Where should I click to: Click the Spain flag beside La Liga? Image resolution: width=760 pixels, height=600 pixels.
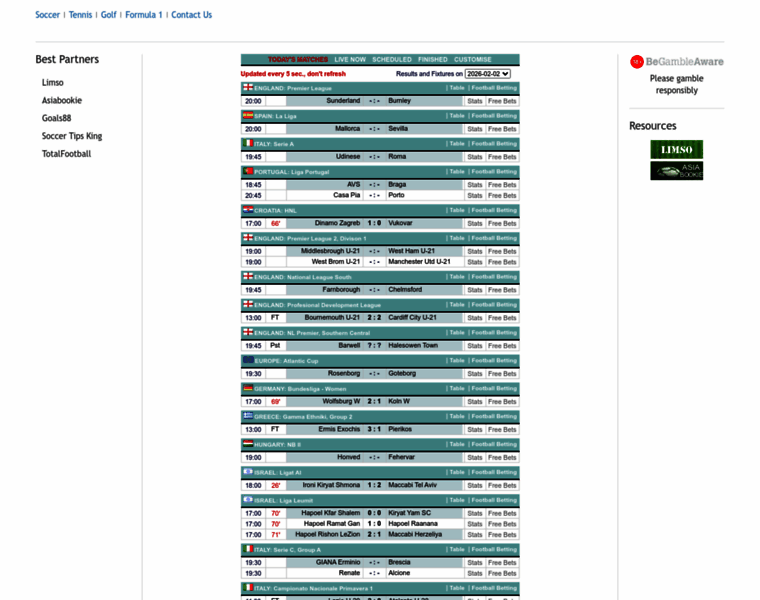(248, 115)
